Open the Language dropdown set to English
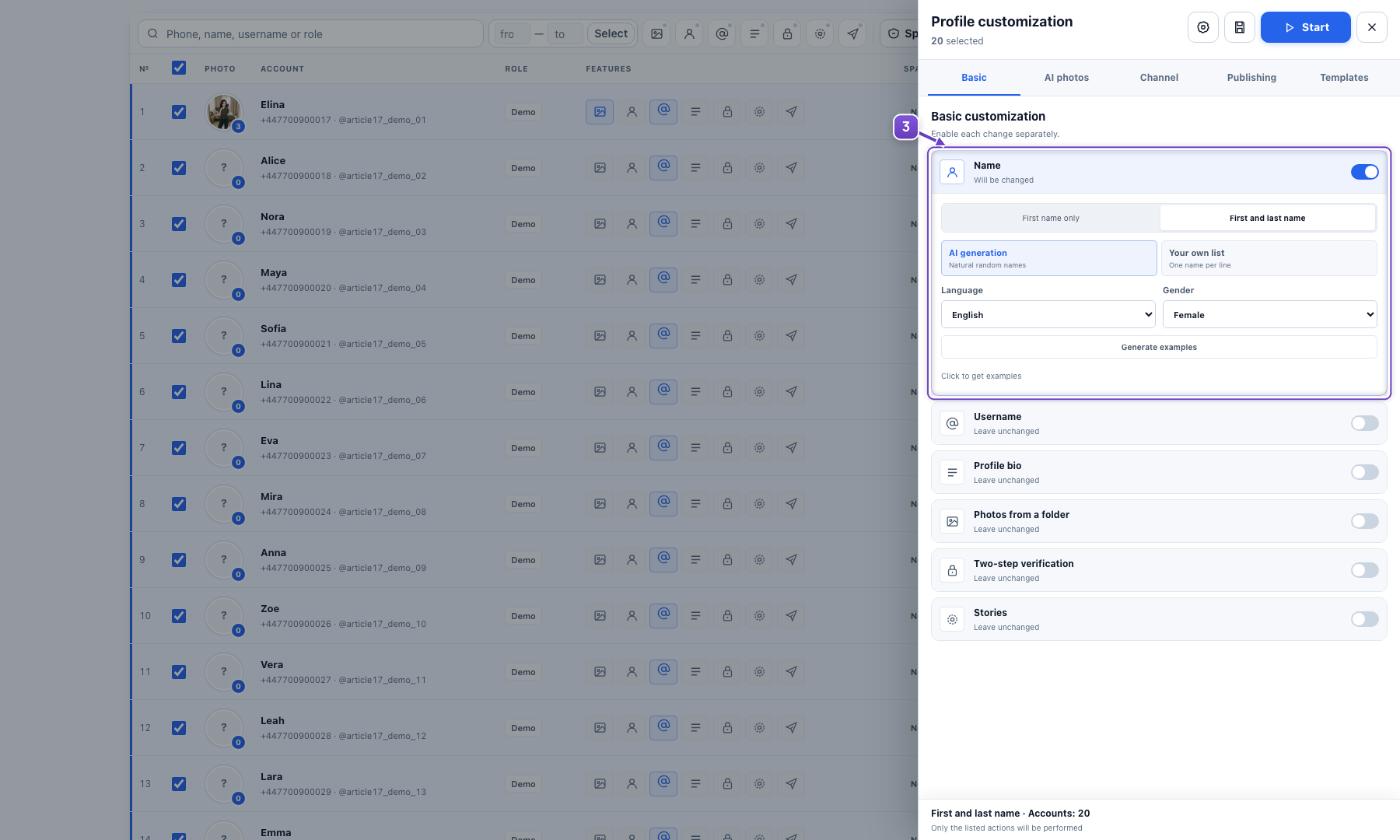This screenshot has height=840, width=1400. [x=1048, y=314]
